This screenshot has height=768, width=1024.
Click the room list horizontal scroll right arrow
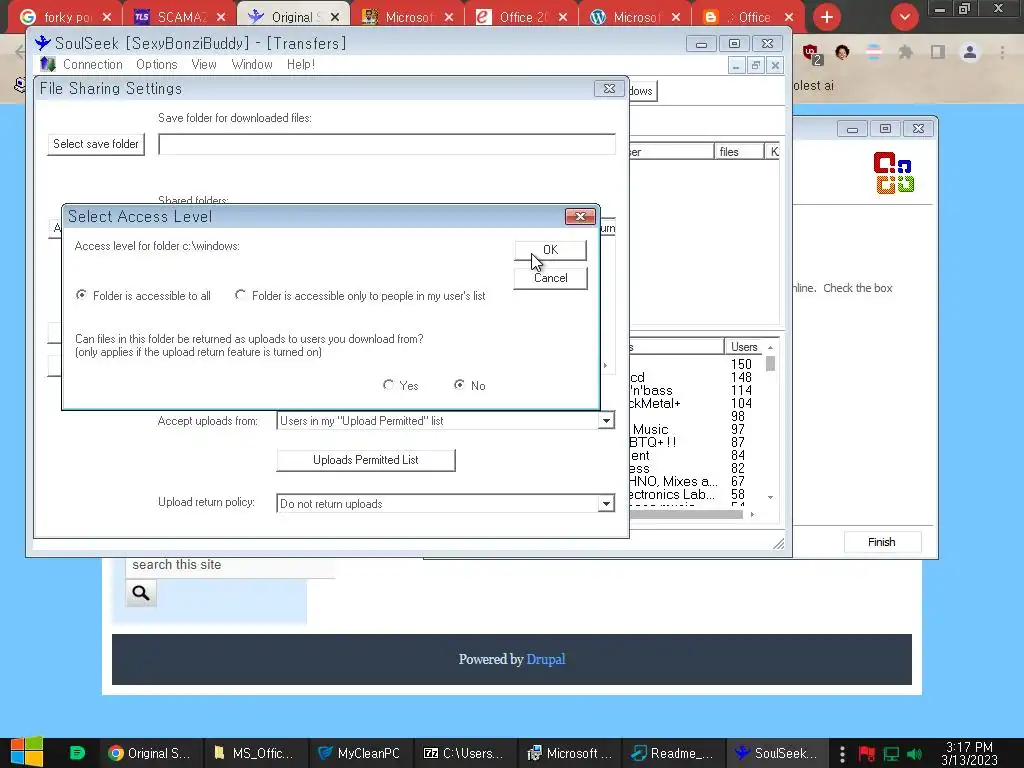[x=752, y=515]
